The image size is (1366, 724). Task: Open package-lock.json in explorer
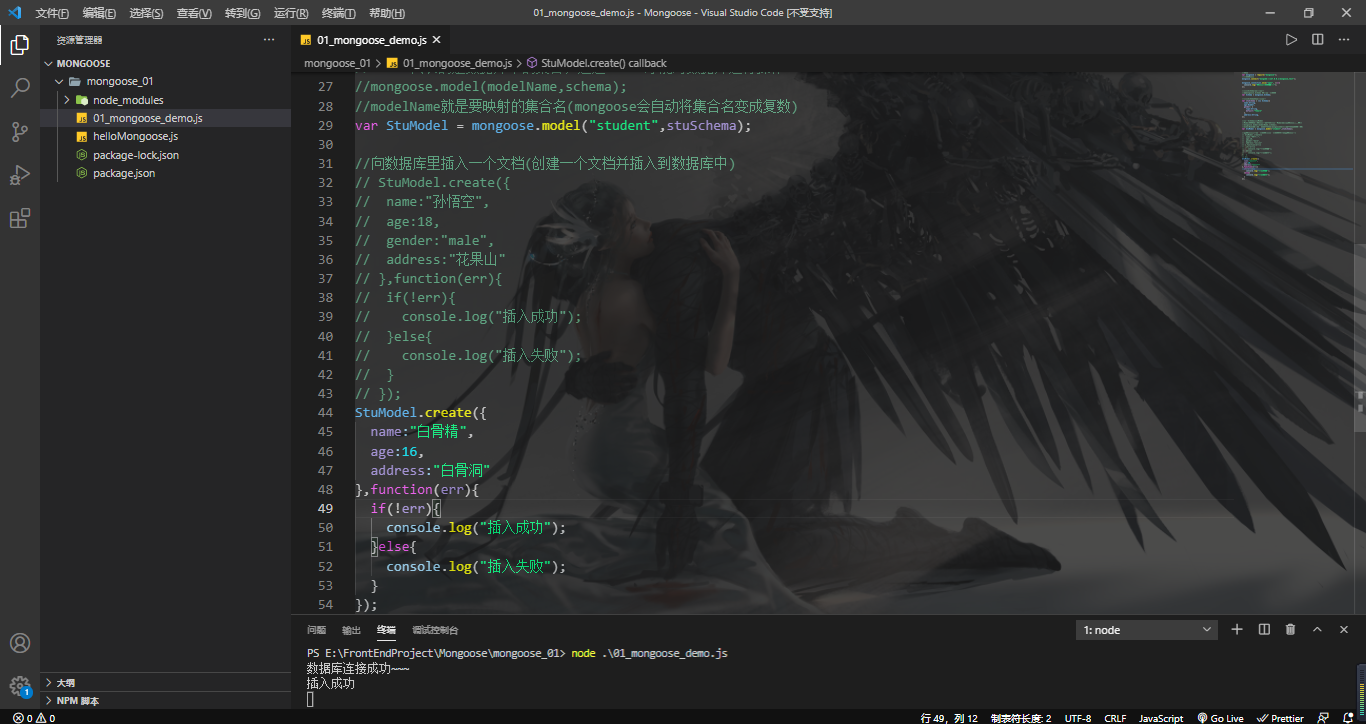pos(136,155)
